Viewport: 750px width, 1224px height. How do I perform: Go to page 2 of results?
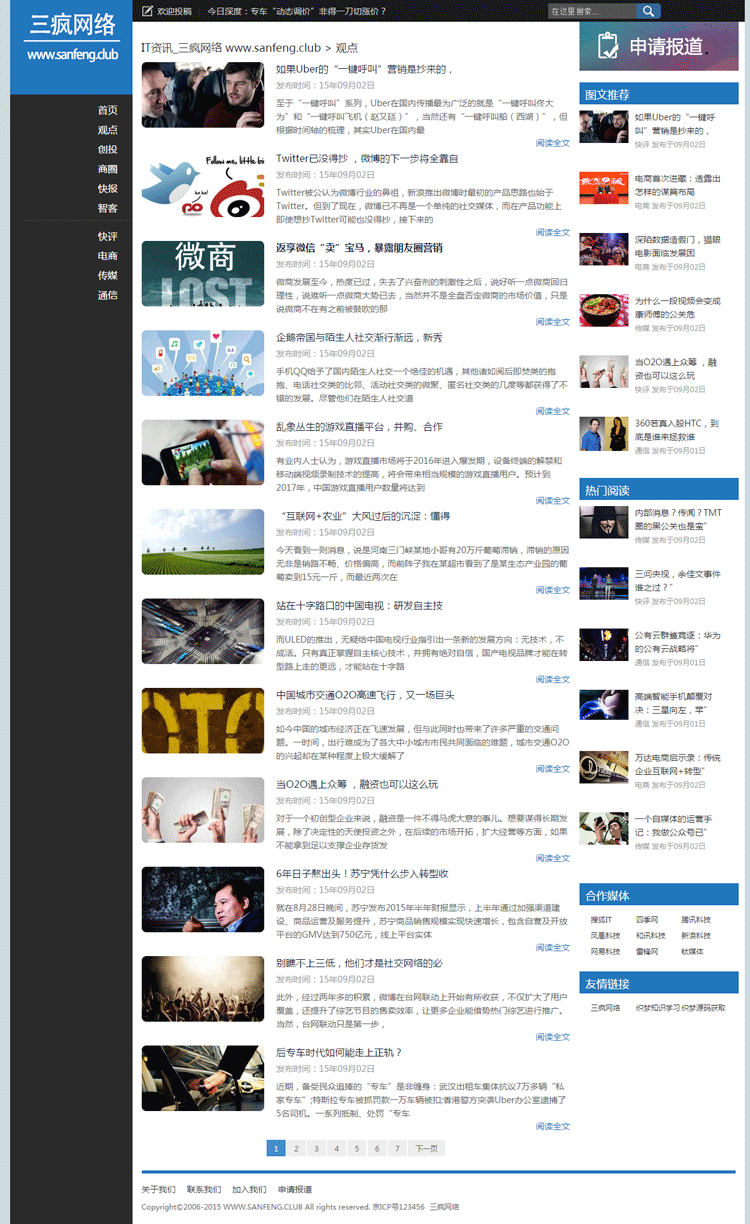[x=297, y=1148]
